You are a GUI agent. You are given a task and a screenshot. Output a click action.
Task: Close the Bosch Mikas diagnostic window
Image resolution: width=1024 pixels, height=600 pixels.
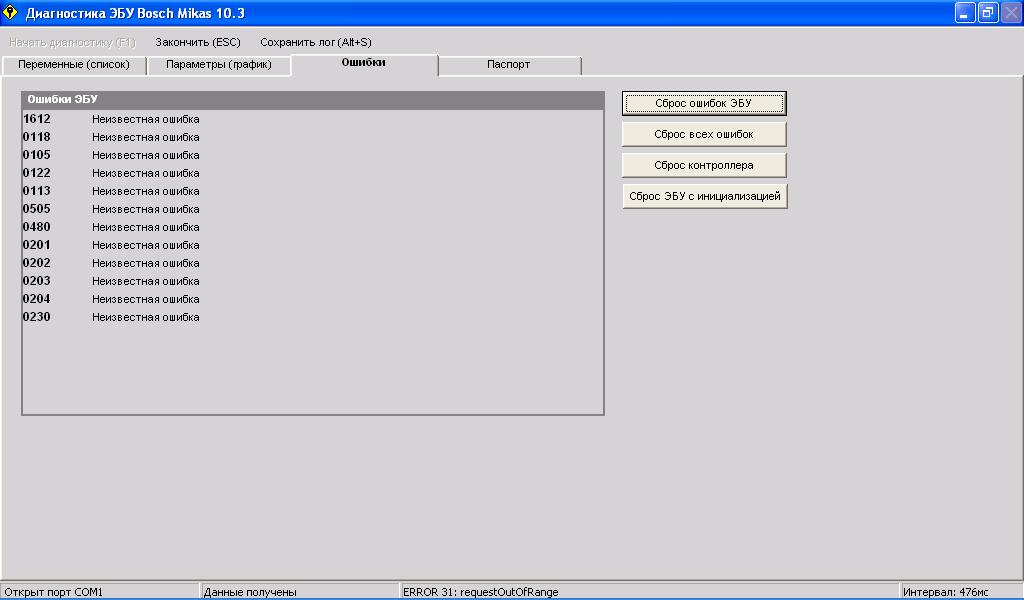[1011, 12]
